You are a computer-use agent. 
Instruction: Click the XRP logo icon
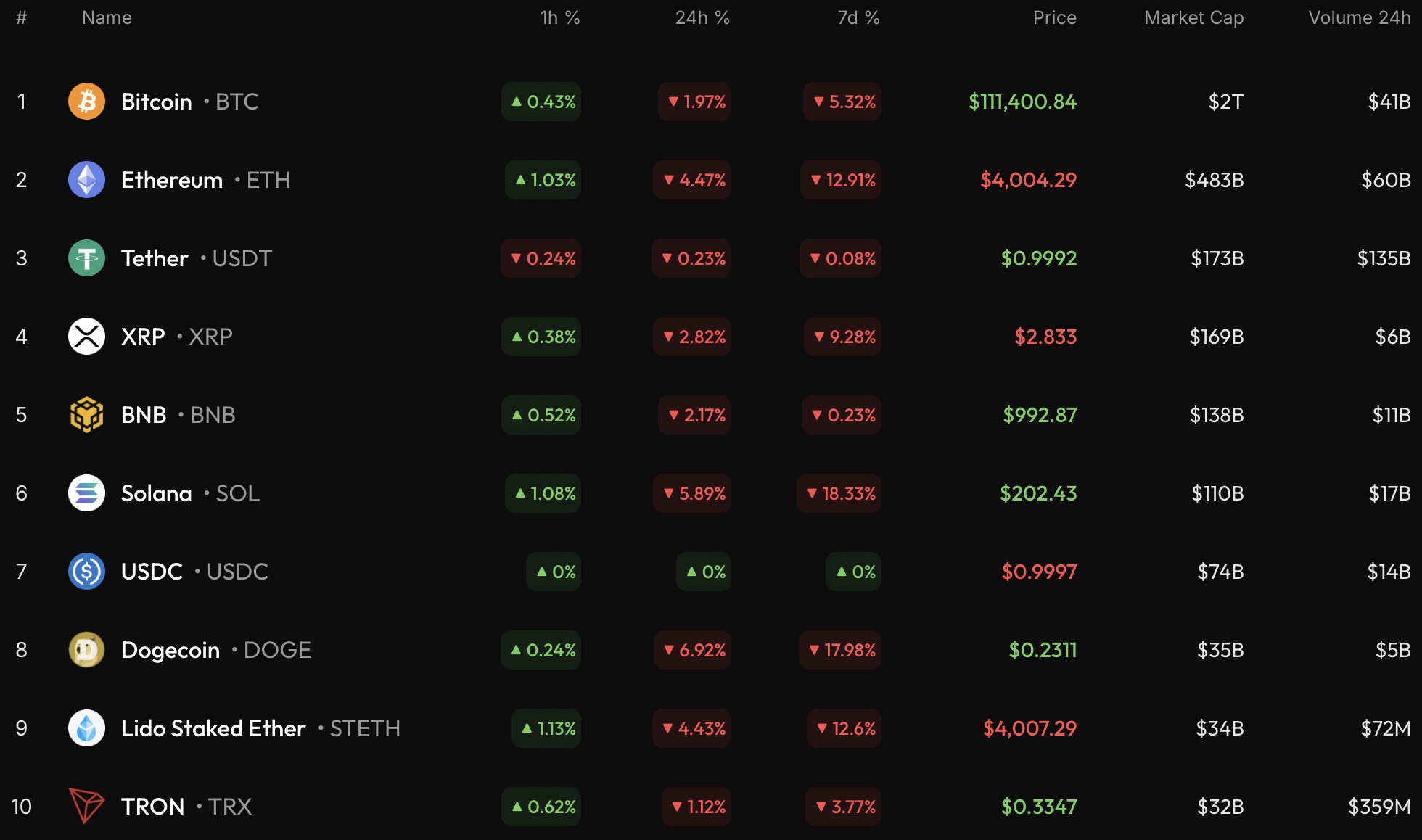tap(86, 337)
